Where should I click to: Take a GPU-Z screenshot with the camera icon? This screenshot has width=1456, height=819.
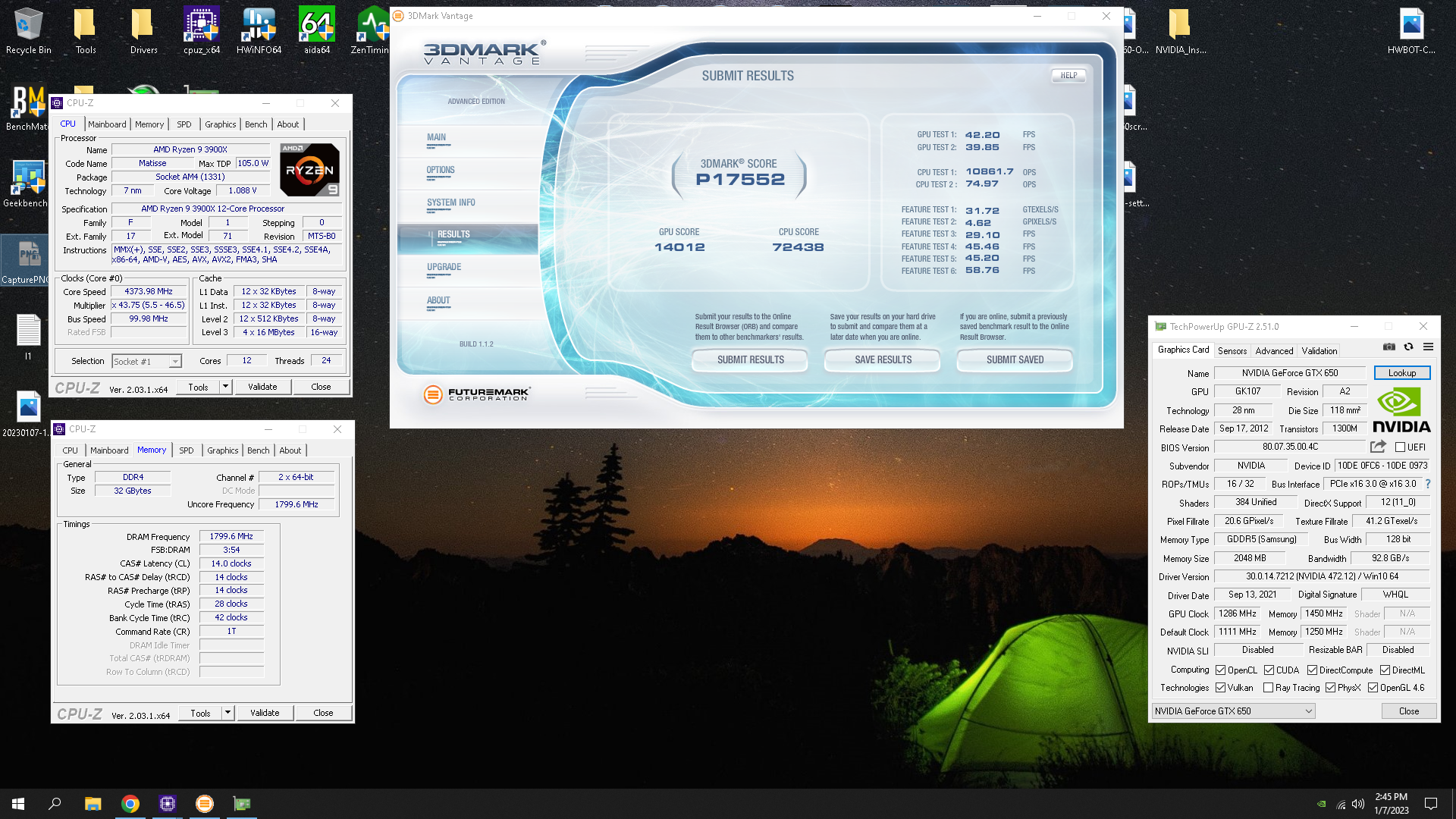(x=1389, y=347)
